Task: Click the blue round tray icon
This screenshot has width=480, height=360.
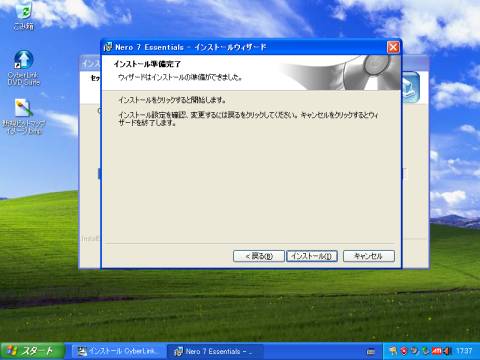Action: [x=415, y=351]
